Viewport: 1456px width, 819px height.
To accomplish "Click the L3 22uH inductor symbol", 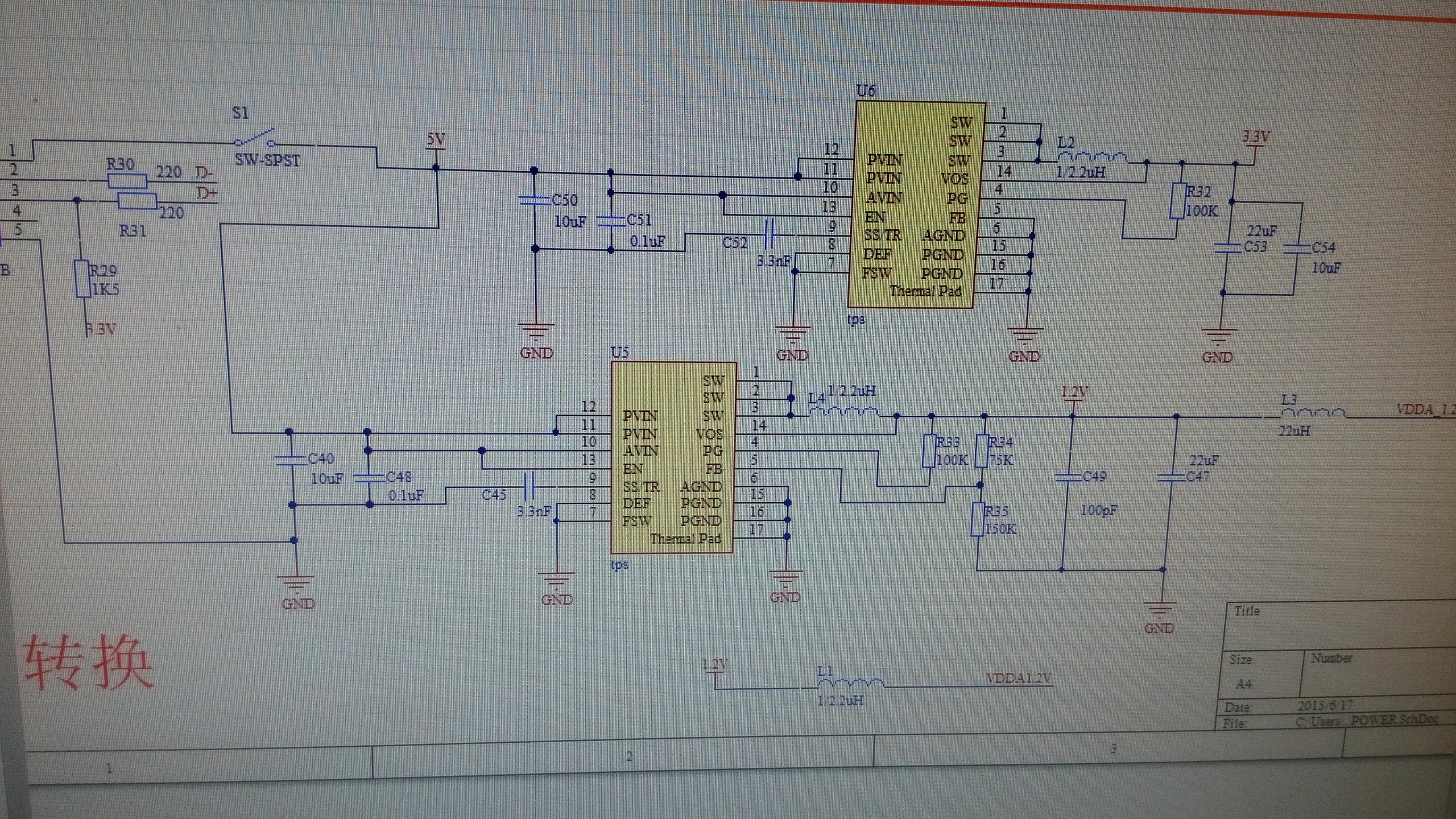I will (1313, 413).
